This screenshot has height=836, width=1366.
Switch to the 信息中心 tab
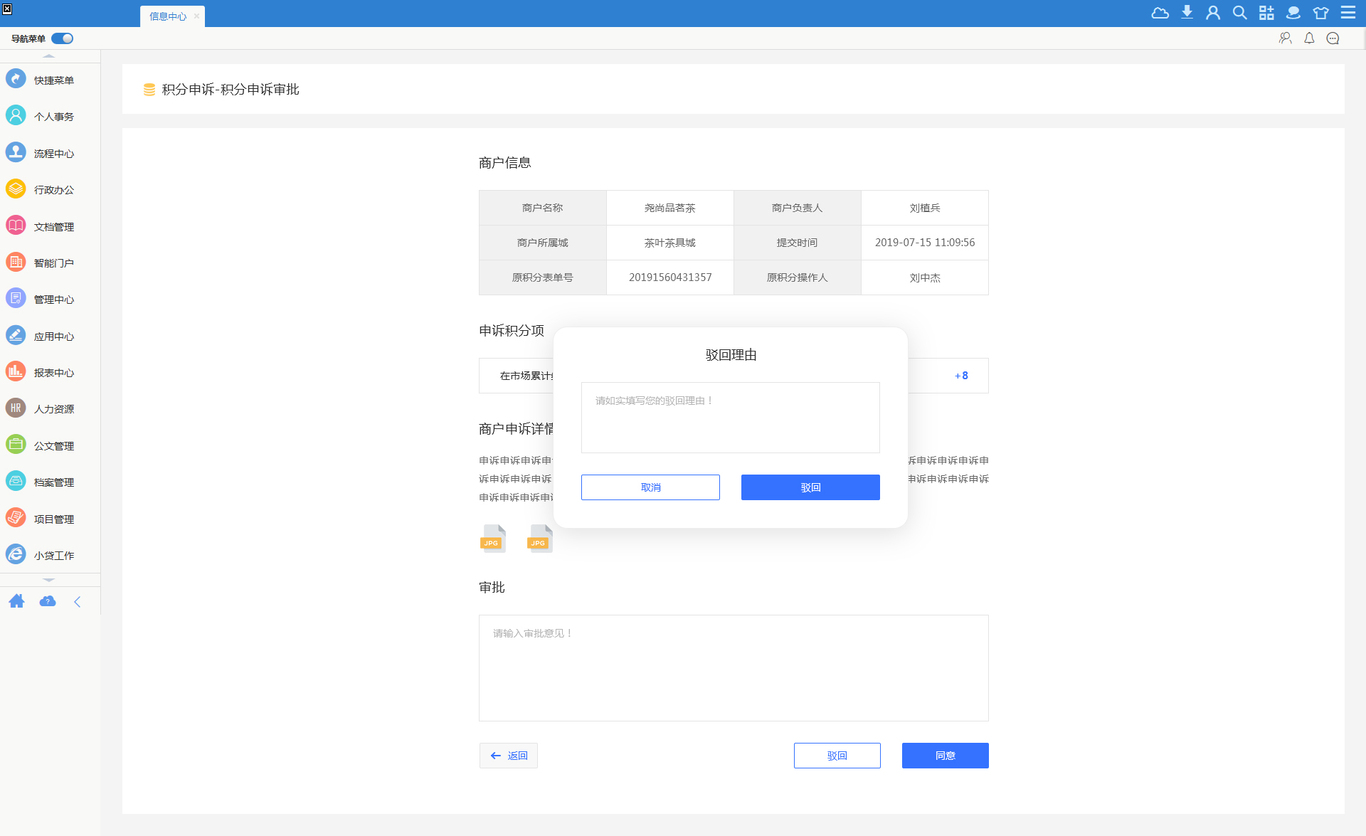tap(167, 16)
